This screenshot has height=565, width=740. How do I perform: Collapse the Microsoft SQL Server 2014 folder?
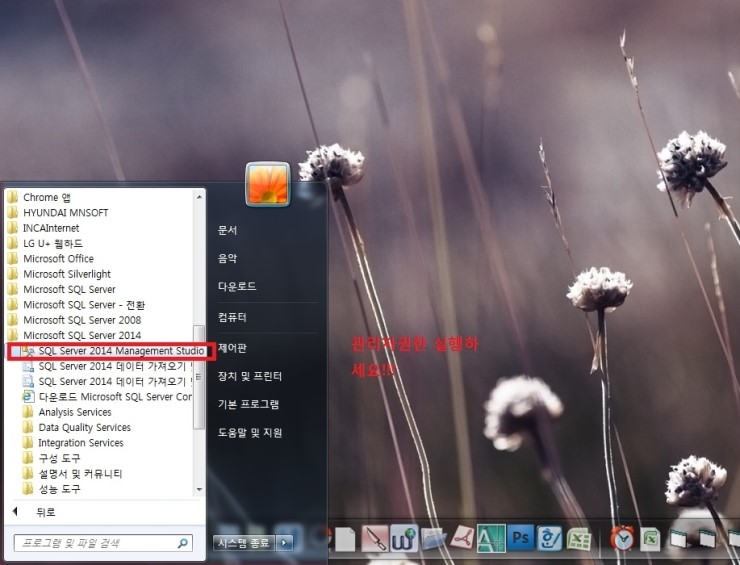pyautogui.click(x=74, y=335)
